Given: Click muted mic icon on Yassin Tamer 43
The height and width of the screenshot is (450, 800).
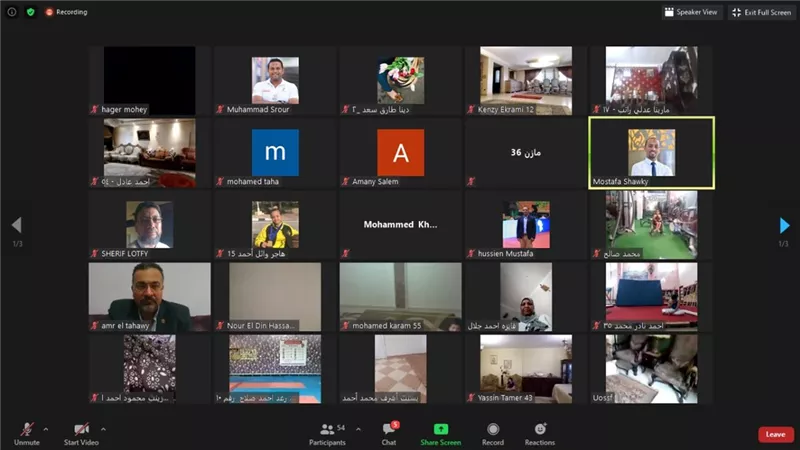Looking at the screenshot, I should tap(471, 397).
